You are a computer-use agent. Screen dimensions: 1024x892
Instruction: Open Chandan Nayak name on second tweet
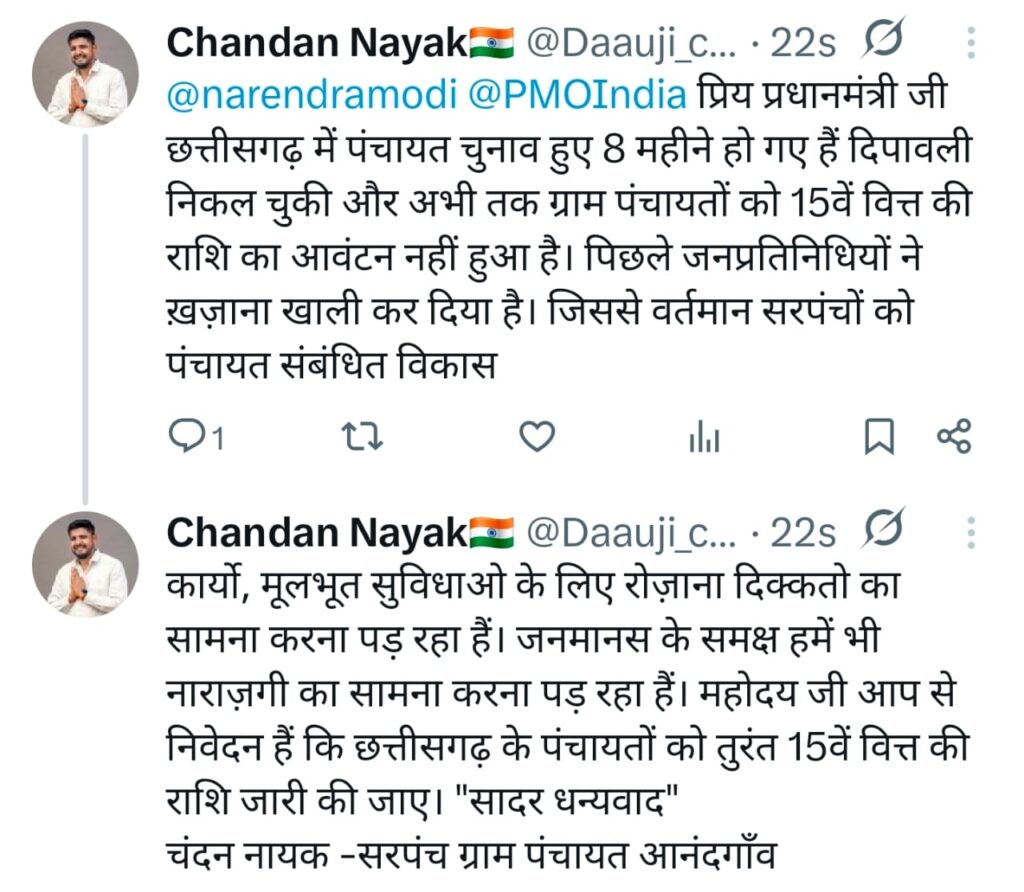click(316, 532)
